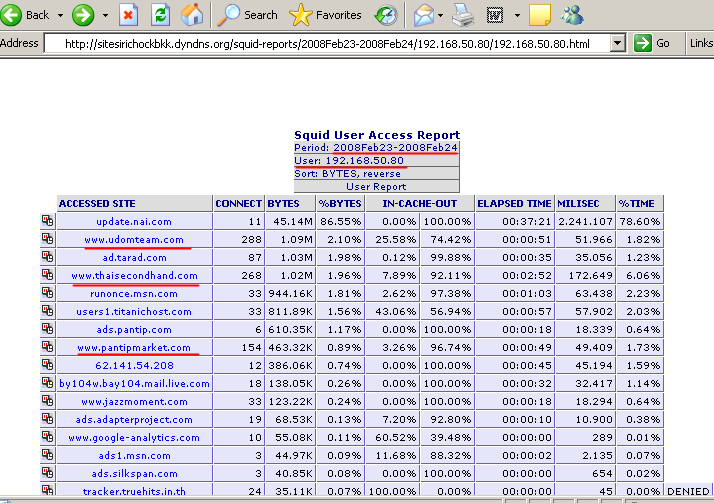Viewport: 714px width, 503px height.
Task: Click date/time report icon for users1.titanichost.com
Action: point(48,311)
